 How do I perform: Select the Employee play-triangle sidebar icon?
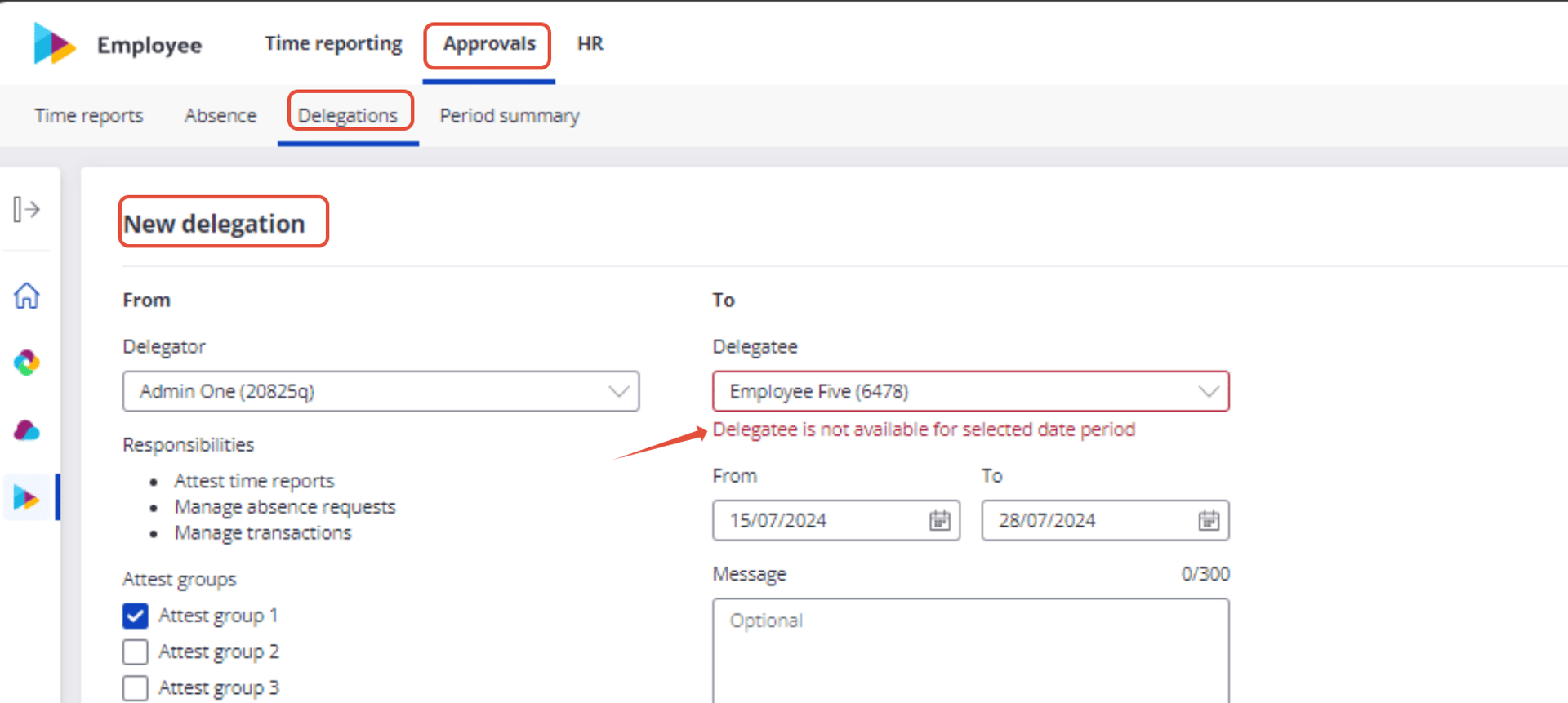[26, 498]
